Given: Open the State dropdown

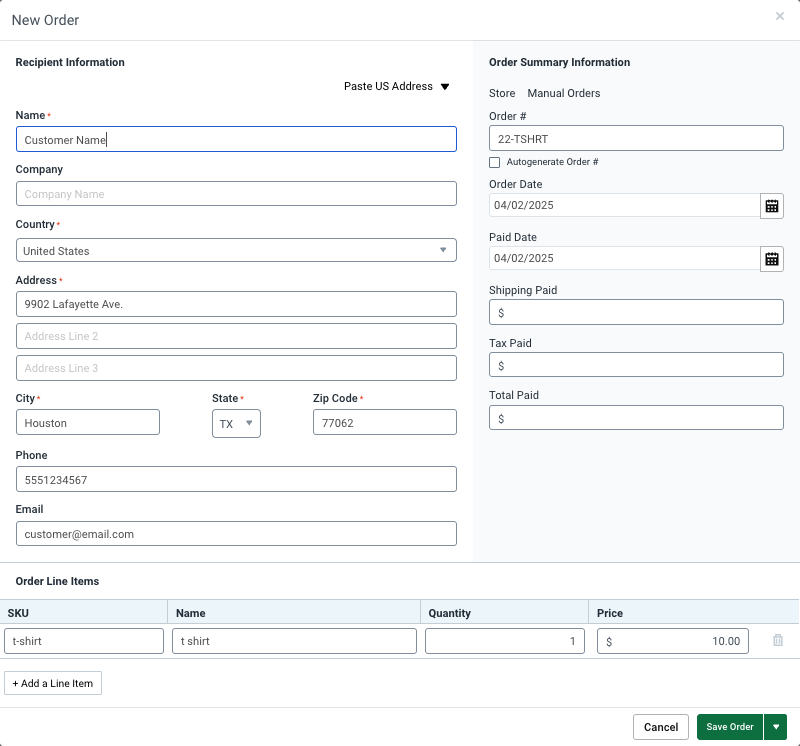Looking at the screenshot, I should (250, 423).
